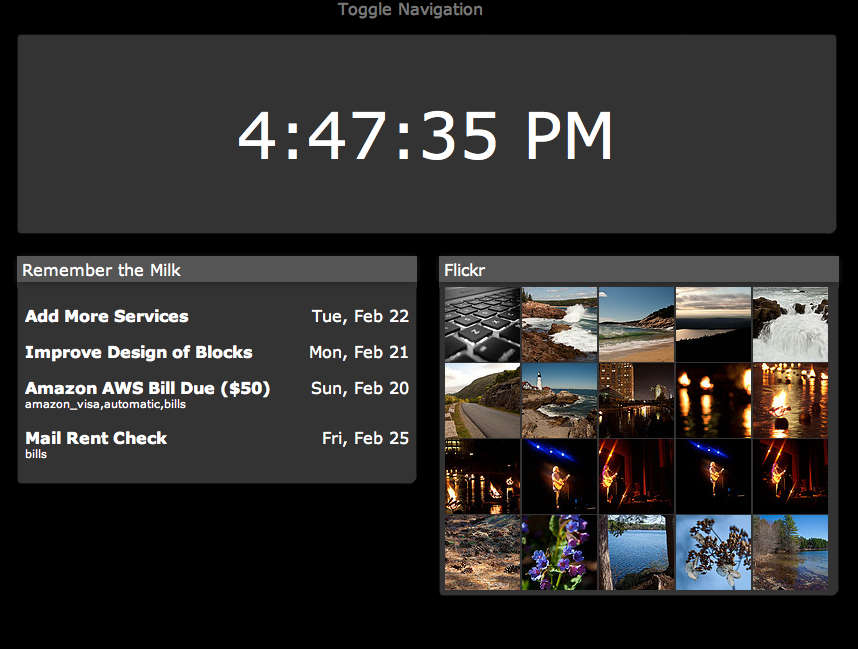This screenshot has height=649, width=858.
Task: Open the purple wildflowers thumbnail
Action: [x=559, y=553]
